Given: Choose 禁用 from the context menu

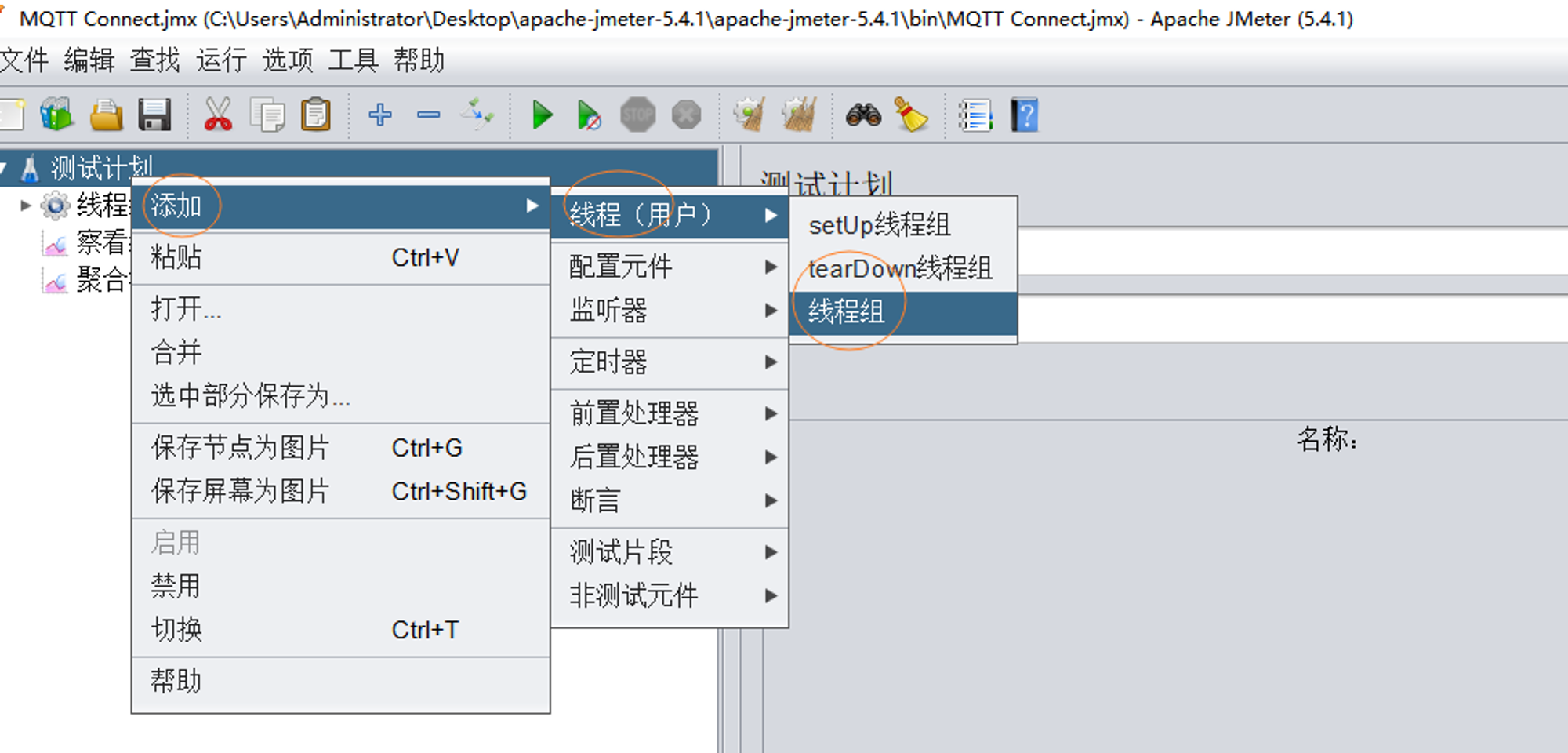Looking at the screenshot, I should click(x=341, y=586).
